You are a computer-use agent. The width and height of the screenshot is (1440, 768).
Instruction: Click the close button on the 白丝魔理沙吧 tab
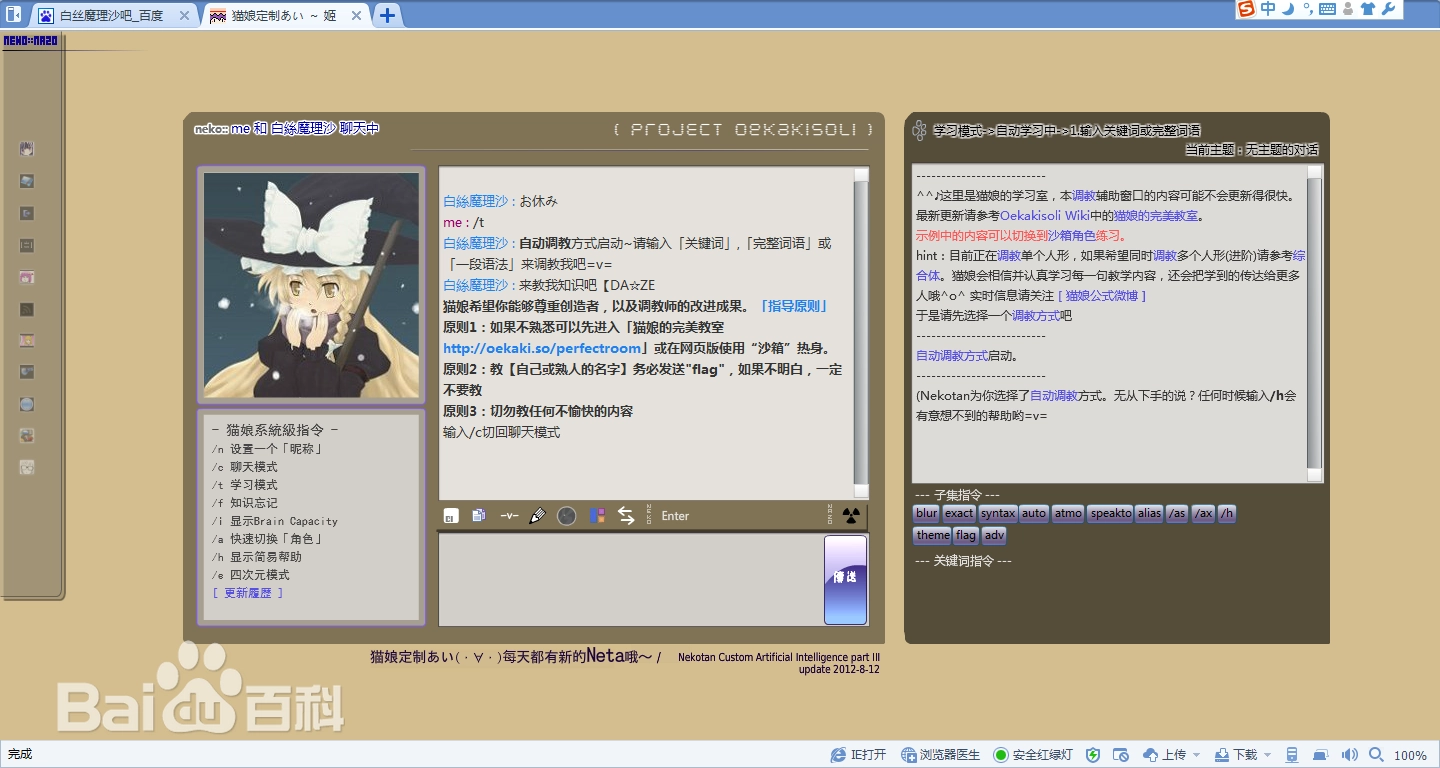(x=184, y=15)
